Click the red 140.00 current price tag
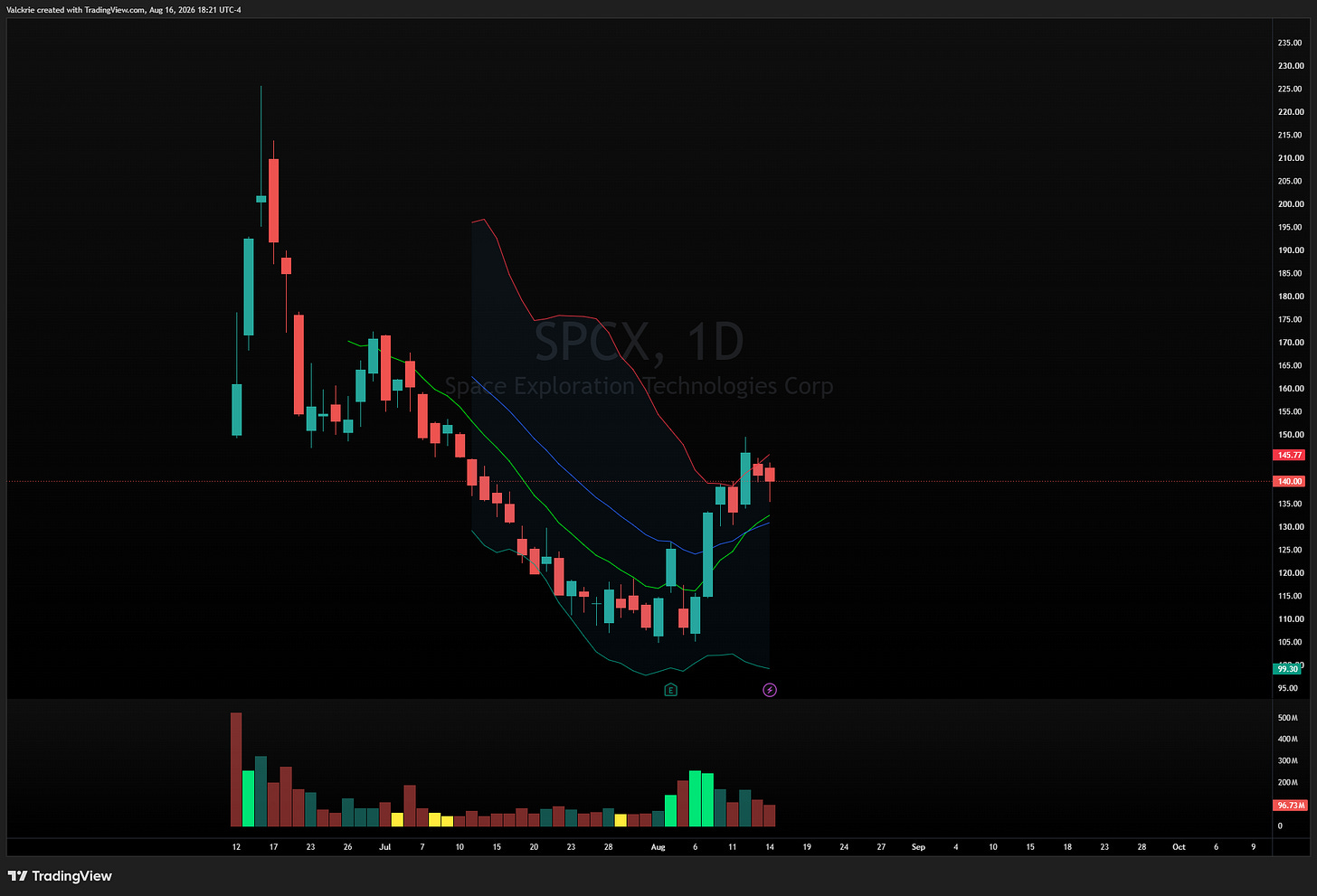 pos(1290,482)
